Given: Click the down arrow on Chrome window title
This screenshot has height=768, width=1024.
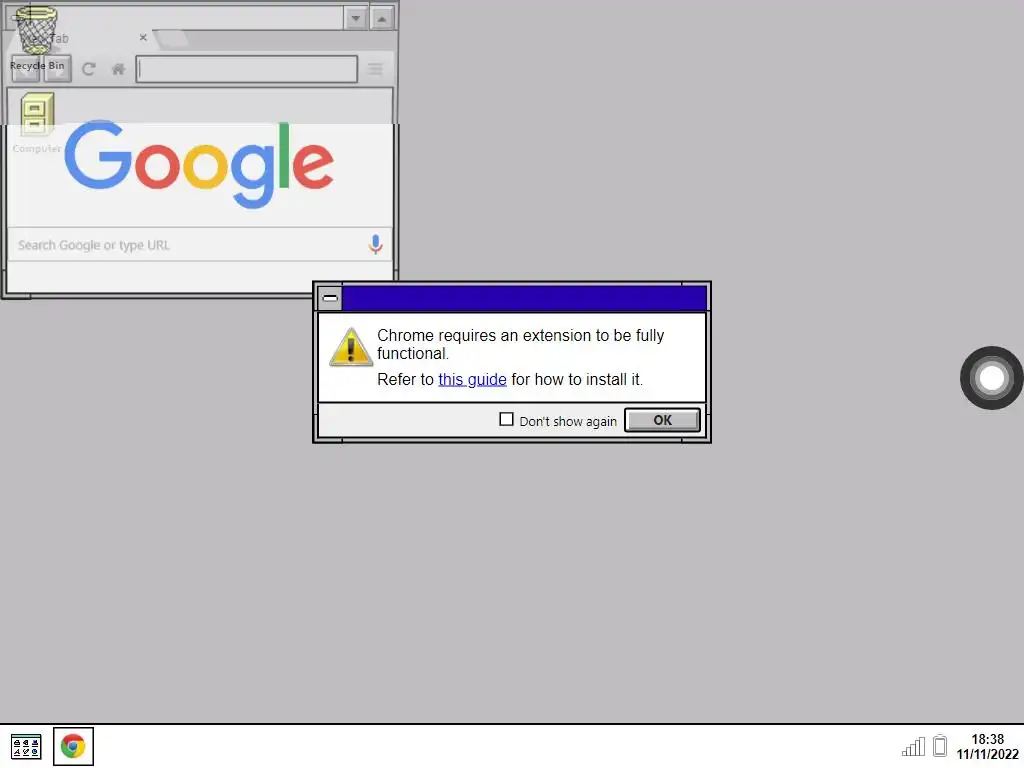Looking at the screenshot, I should [x=356, y=18].
